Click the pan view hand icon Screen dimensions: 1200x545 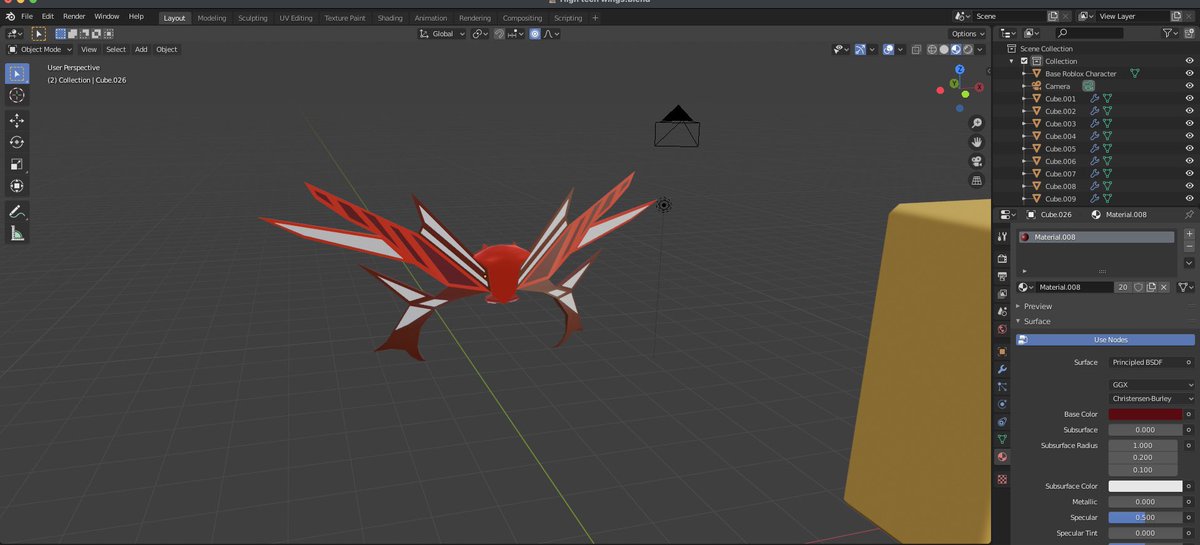coord(977,142)
